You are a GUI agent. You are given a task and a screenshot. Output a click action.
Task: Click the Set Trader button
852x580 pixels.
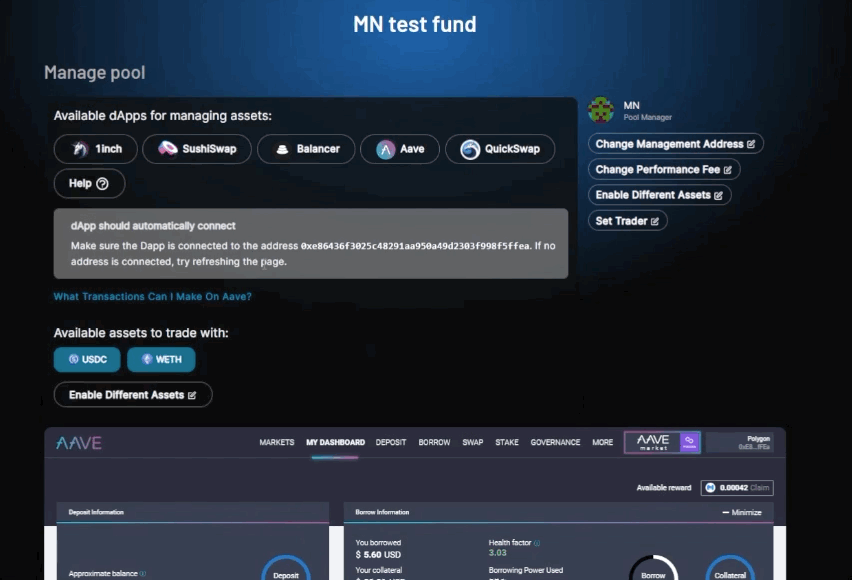(x=628, y=221)
